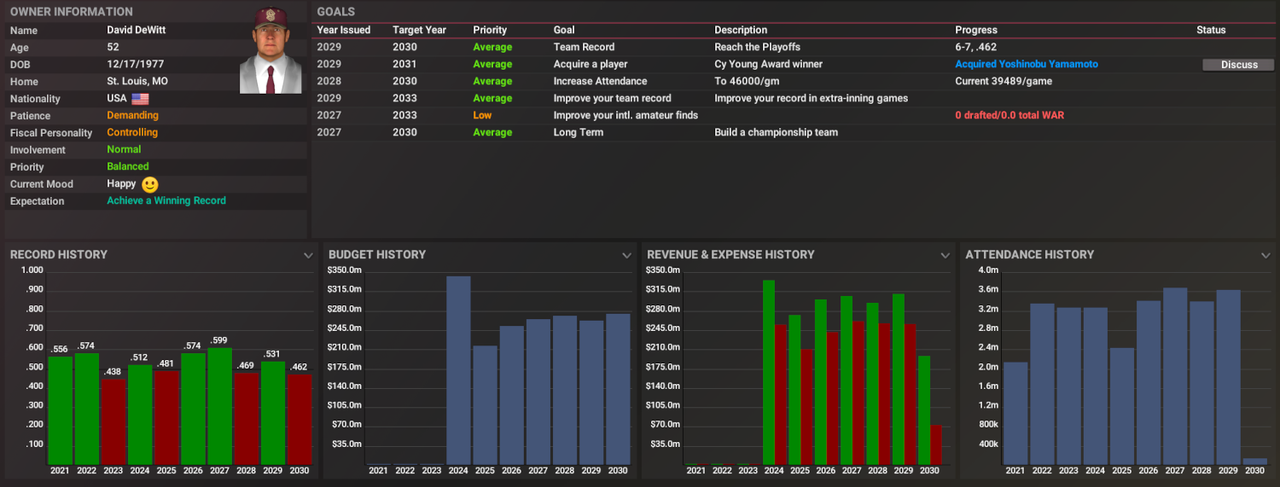Click the 2024 green revenue bar
This screenshot has height=487, width=1280.
click(x=769, y=372)
